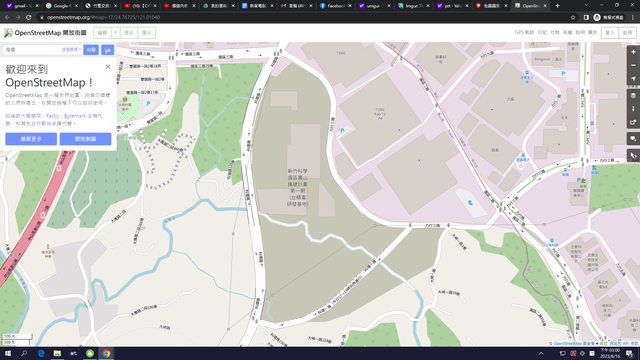
Task: Open the map Layers panel
Action: click(x=633, y=96)
